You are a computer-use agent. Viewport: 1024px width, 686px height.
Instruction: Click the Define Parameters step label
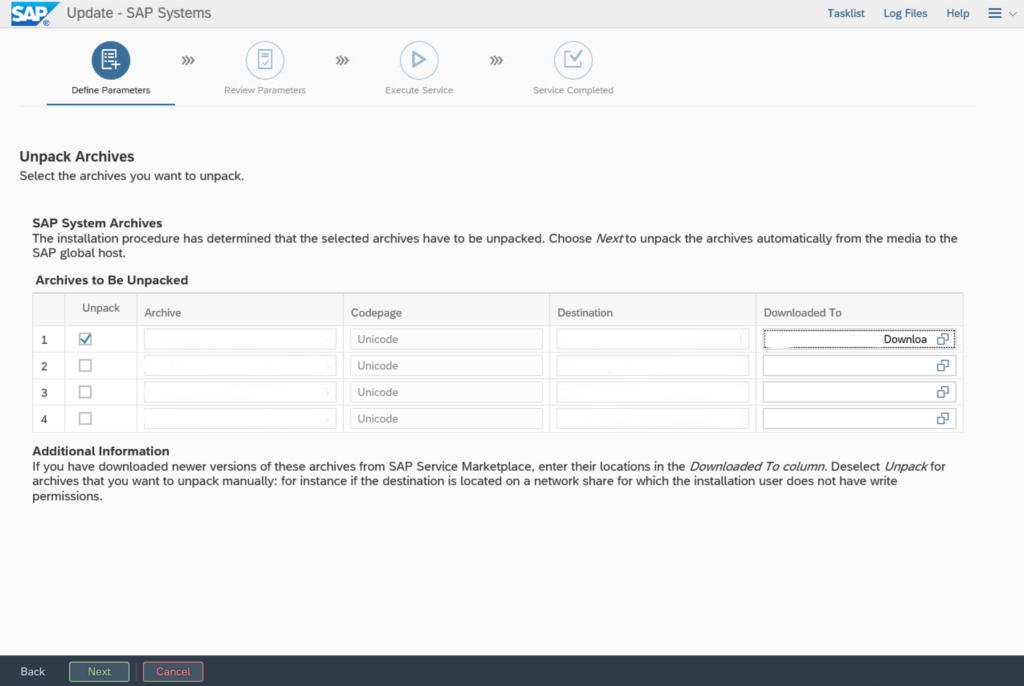pyautogui.click(x=111, y=90)
